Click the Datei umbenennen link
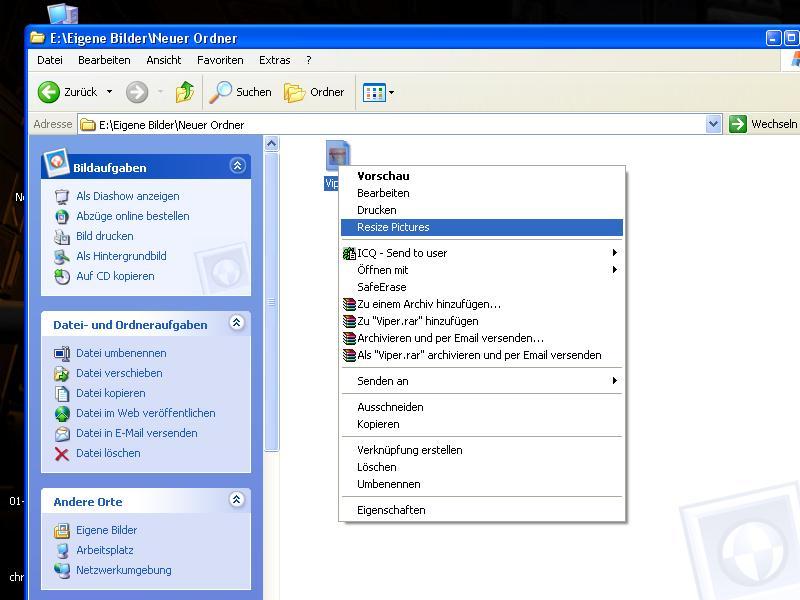This screenshot has height=600, width=800. click(x=121, y=353)
